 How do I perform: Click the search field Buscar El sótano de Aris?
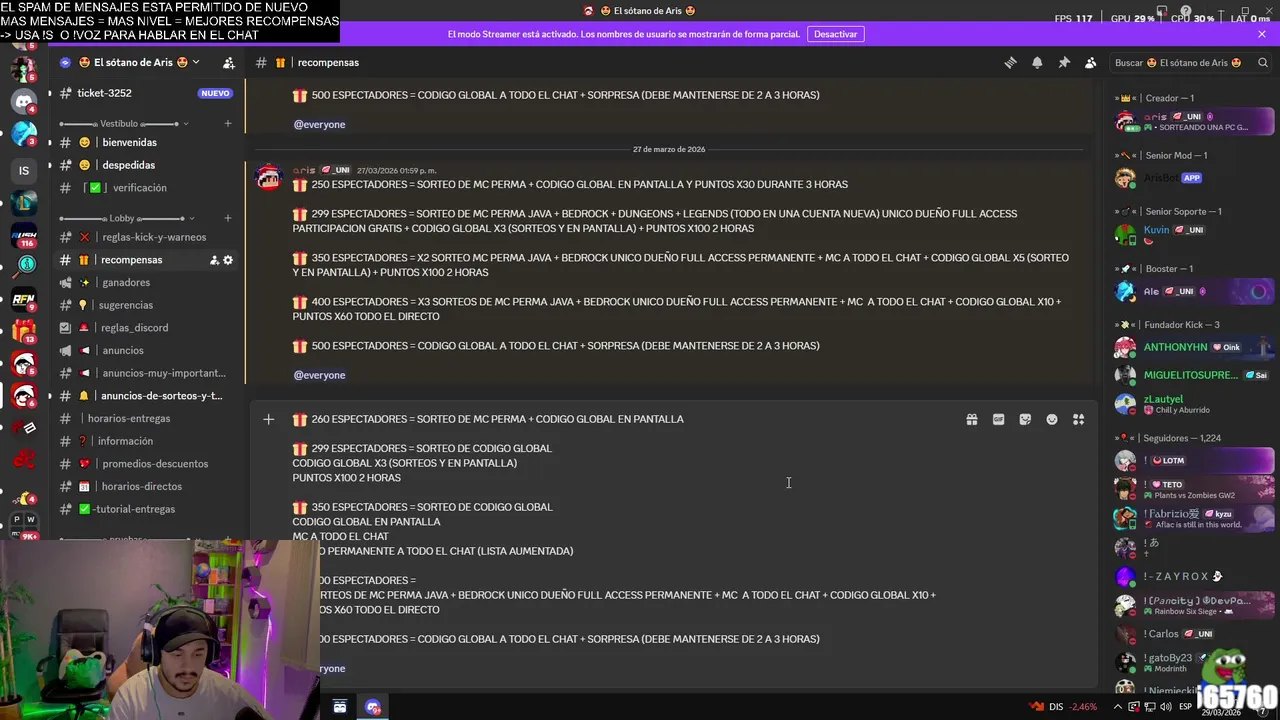(1191, 62)
